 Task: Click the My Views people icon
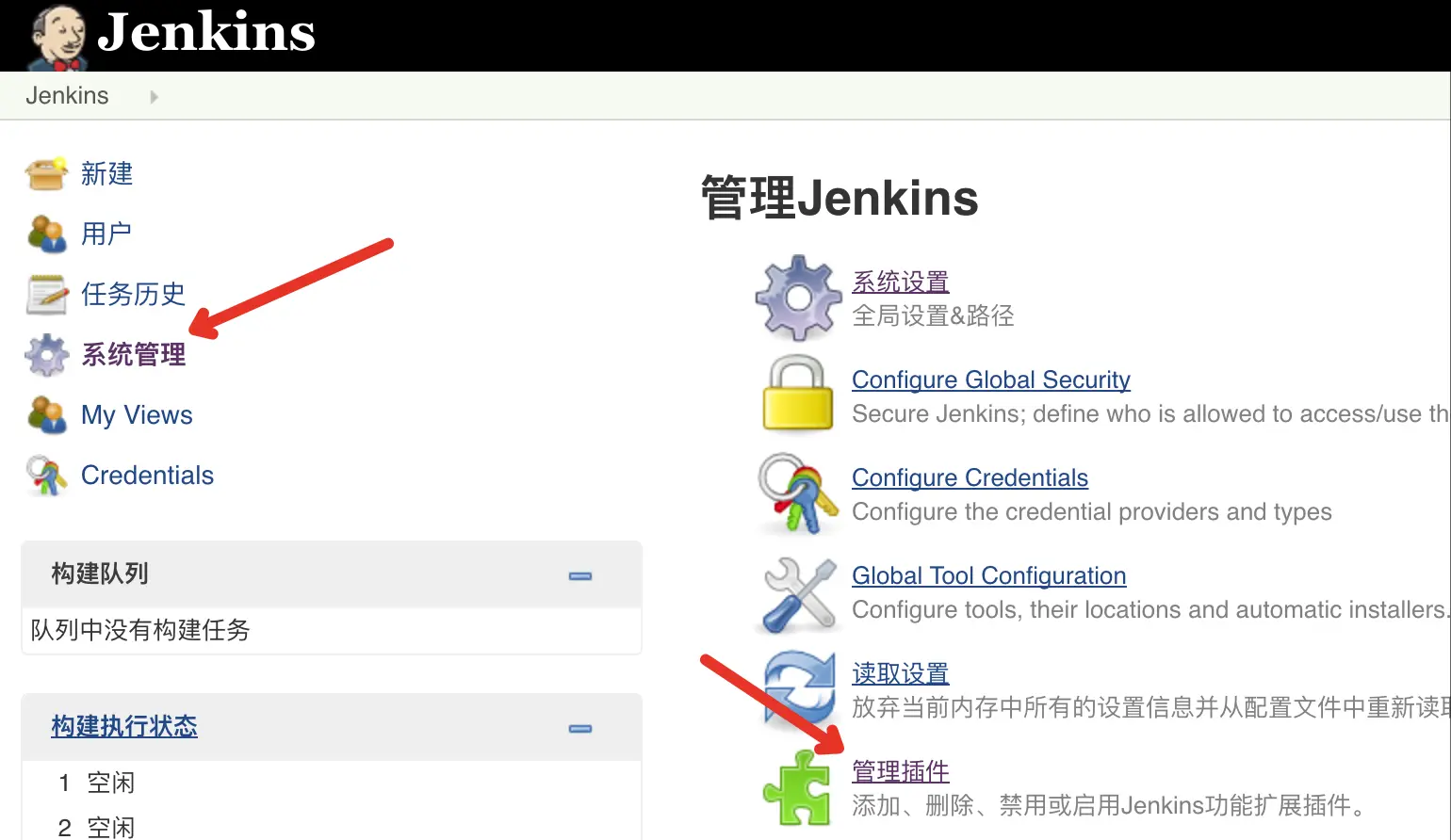(x=46, y=415)
